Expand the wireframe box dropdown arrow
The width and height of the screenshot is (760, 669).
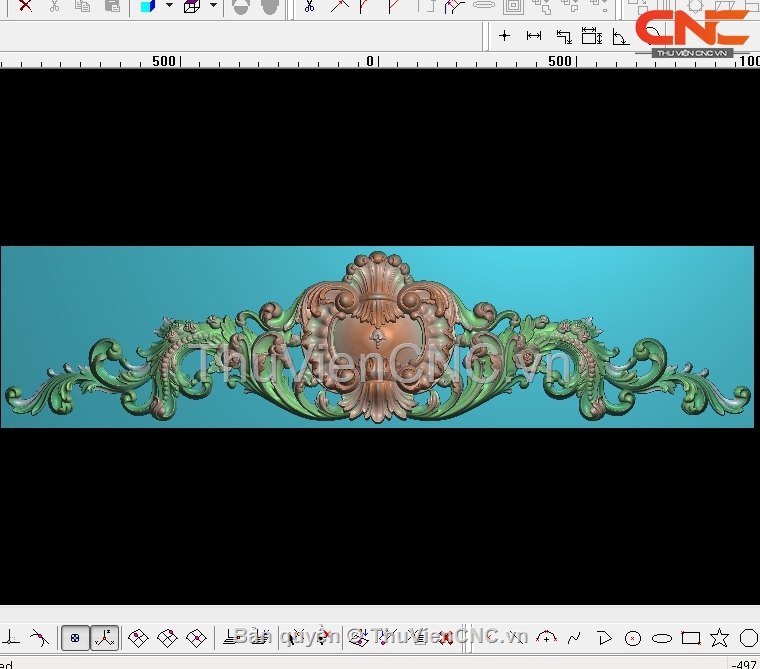(x=213, y=6)
